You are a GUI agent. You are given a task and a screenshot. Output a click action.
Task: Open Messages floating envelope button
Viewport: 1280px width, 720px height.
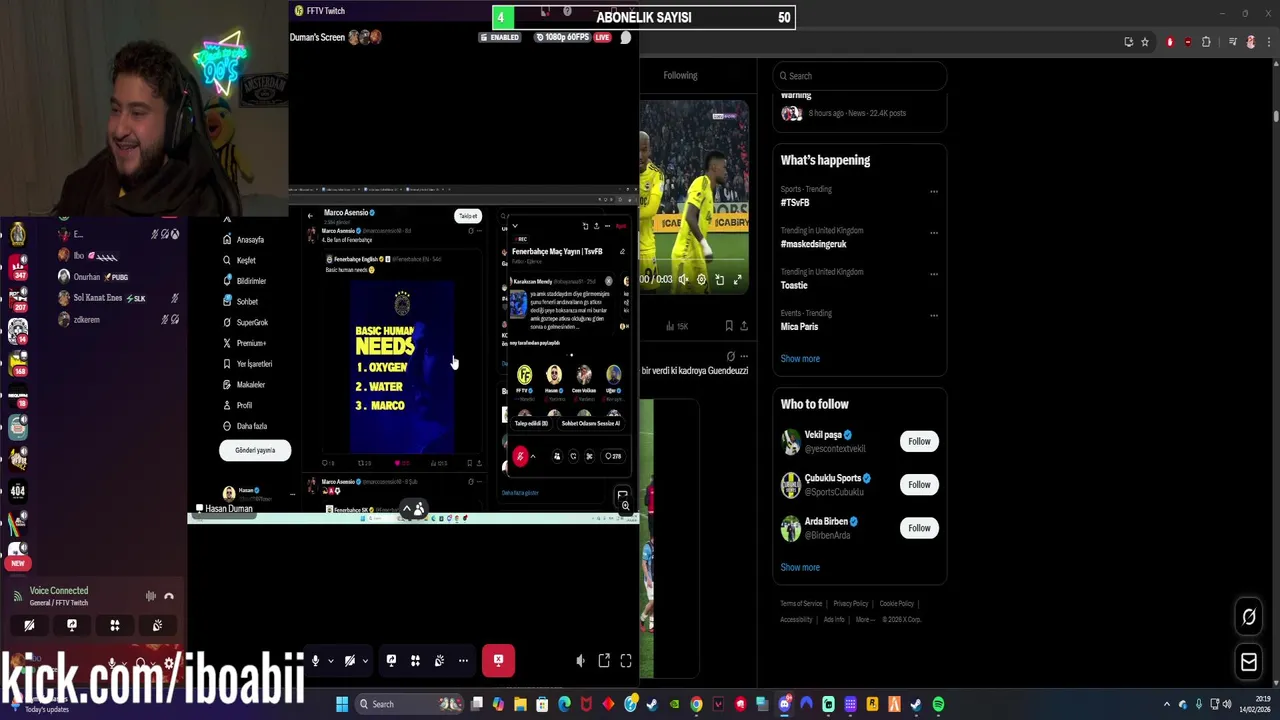point(1249,662)
